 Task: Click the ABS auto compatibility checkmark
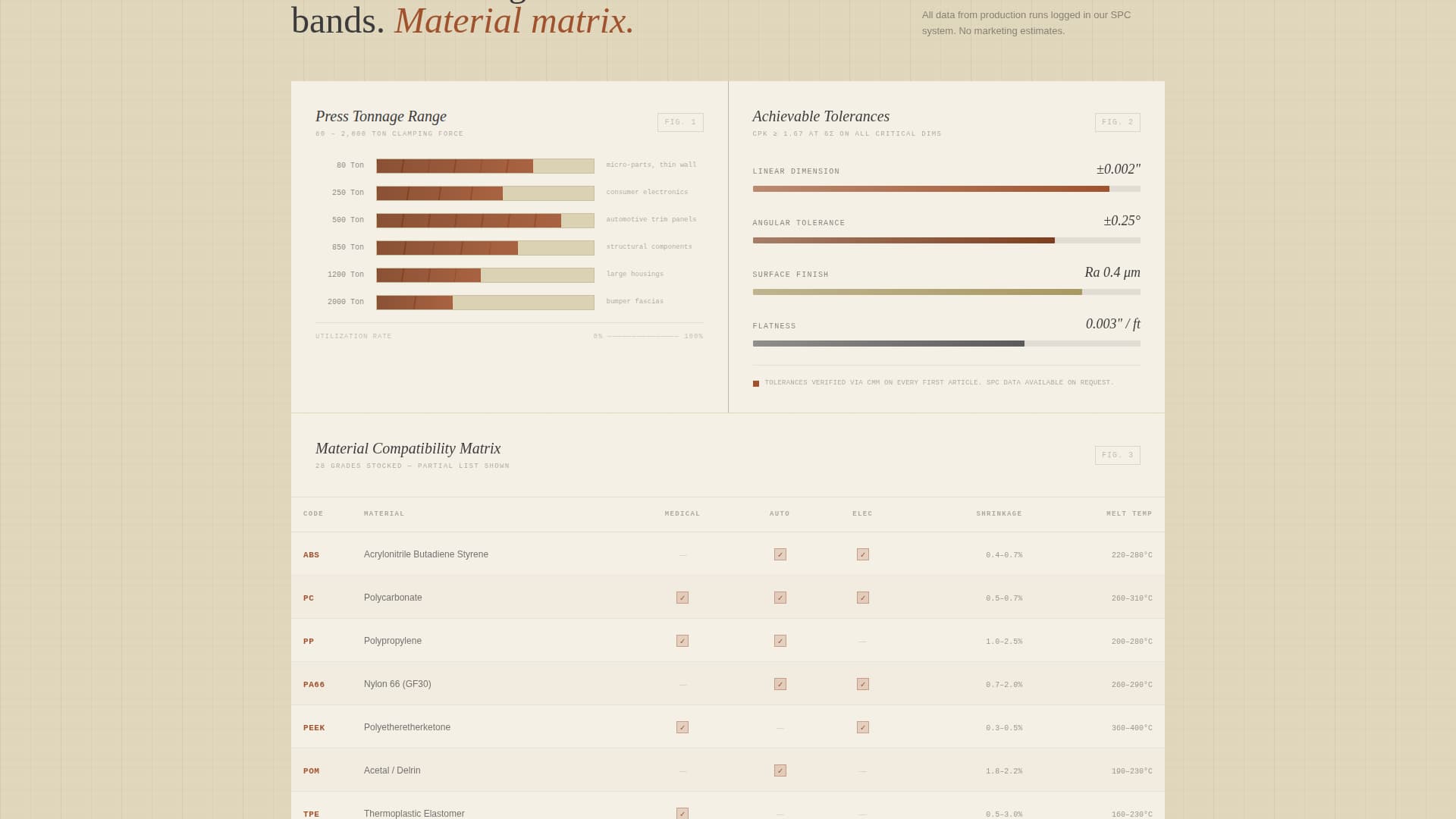(780, 554)
